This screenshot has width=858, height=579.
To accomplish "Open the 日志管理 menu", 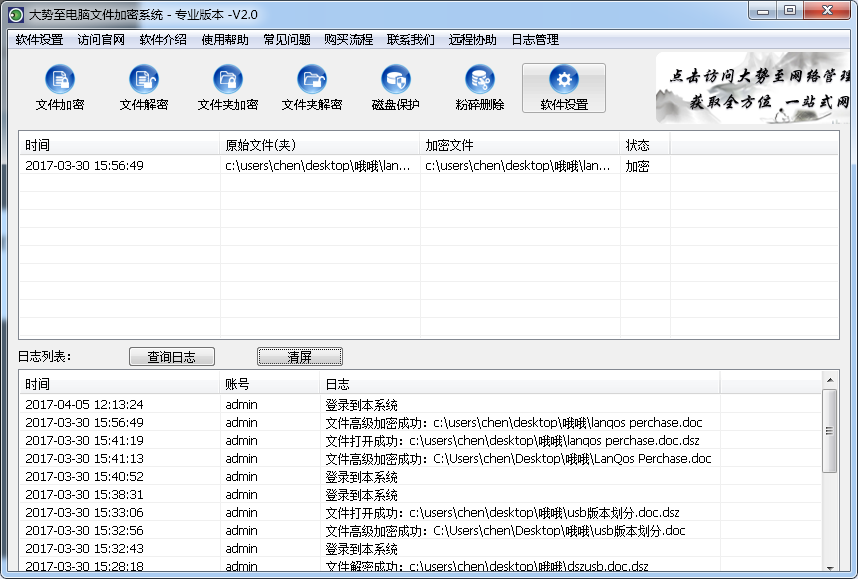I will tap(535, 40).
